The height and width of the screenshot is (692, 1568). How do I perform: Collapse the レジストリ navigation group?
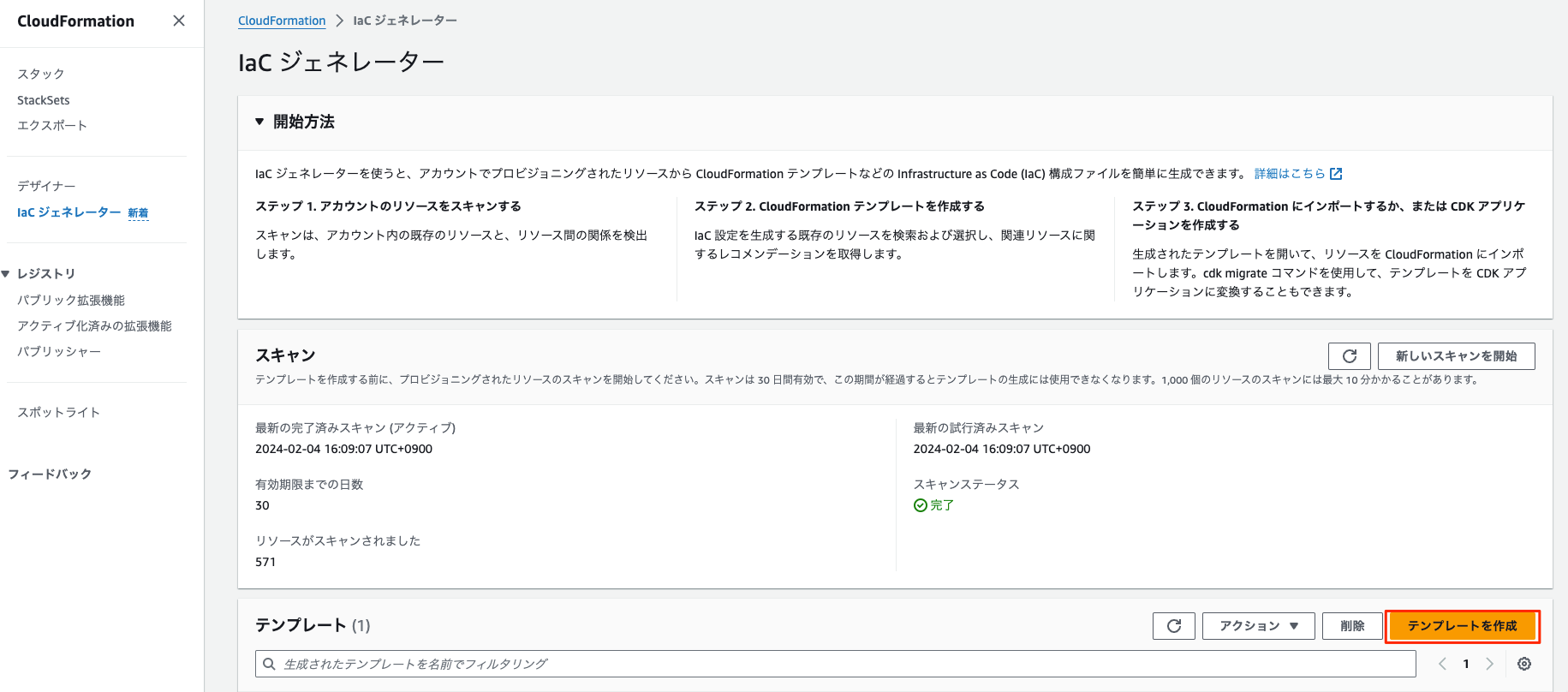coord(6,274)
